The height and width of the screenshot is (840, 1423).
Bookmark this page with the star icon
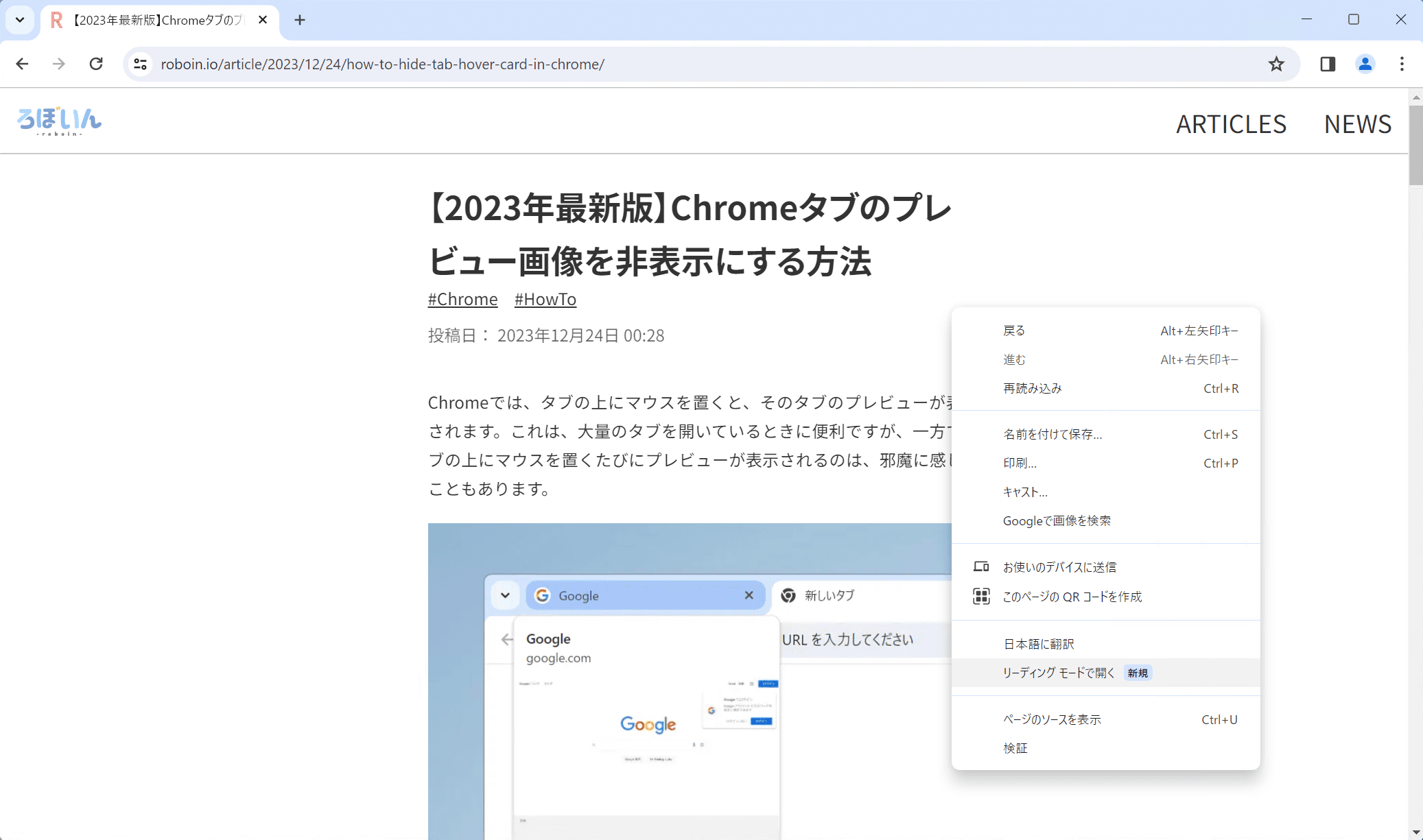(1276, 64)
